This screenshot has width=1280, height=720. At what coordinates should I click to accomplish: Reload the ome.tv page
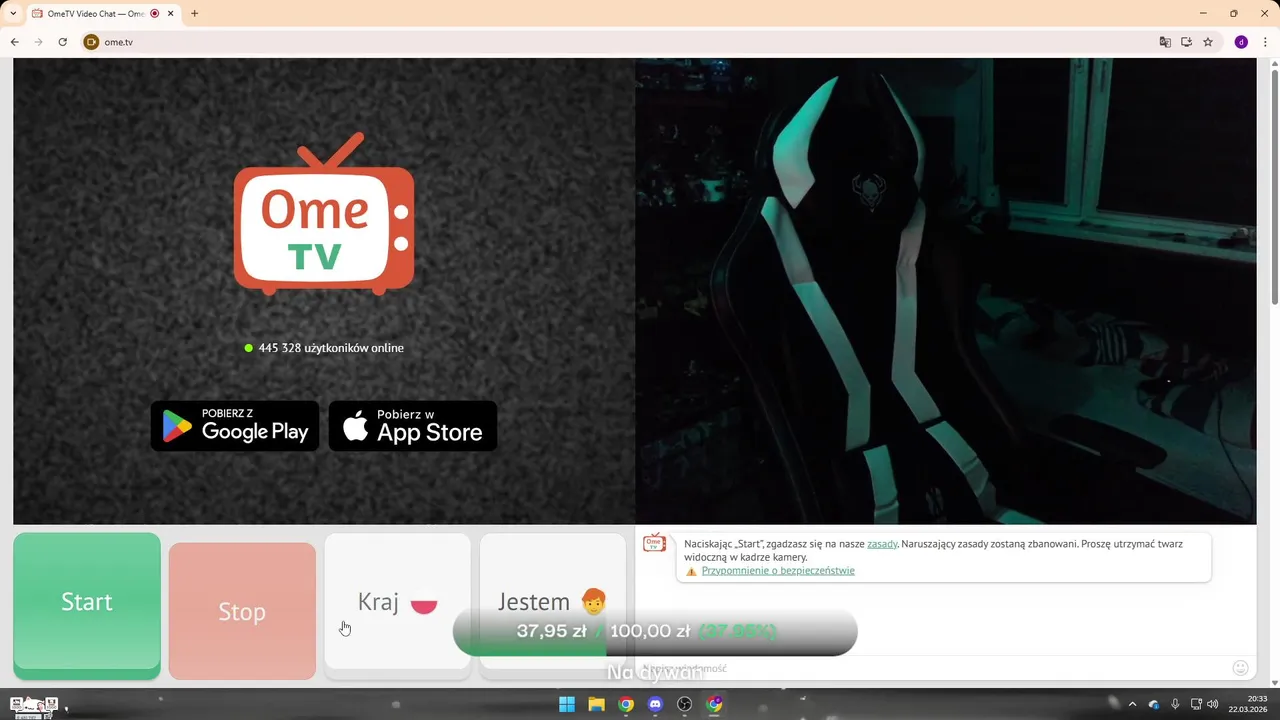(x=63, y=42)
